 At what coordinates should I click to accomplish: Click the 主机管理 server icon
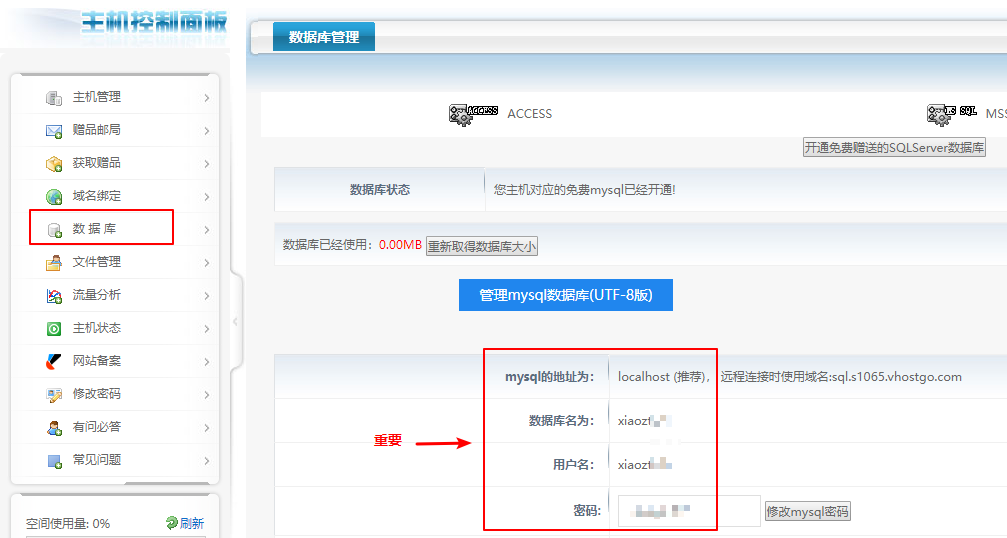(54, 97)
